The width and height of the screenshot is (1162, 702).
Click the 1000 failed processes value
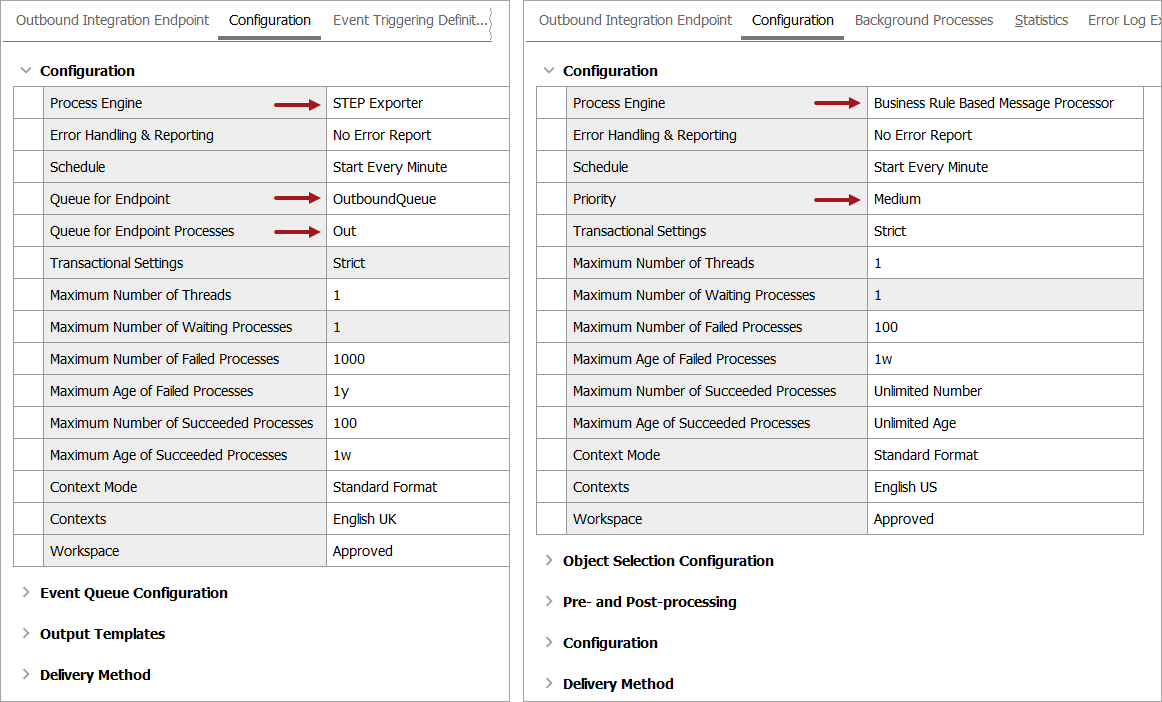[349, 359]
